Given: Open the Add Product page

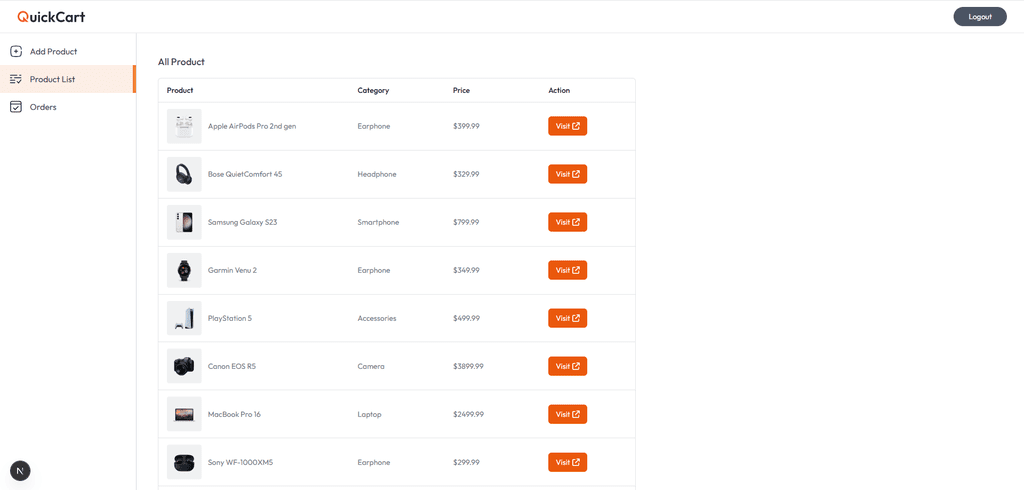Looking at the screenshot, I should tap(68, 51).
